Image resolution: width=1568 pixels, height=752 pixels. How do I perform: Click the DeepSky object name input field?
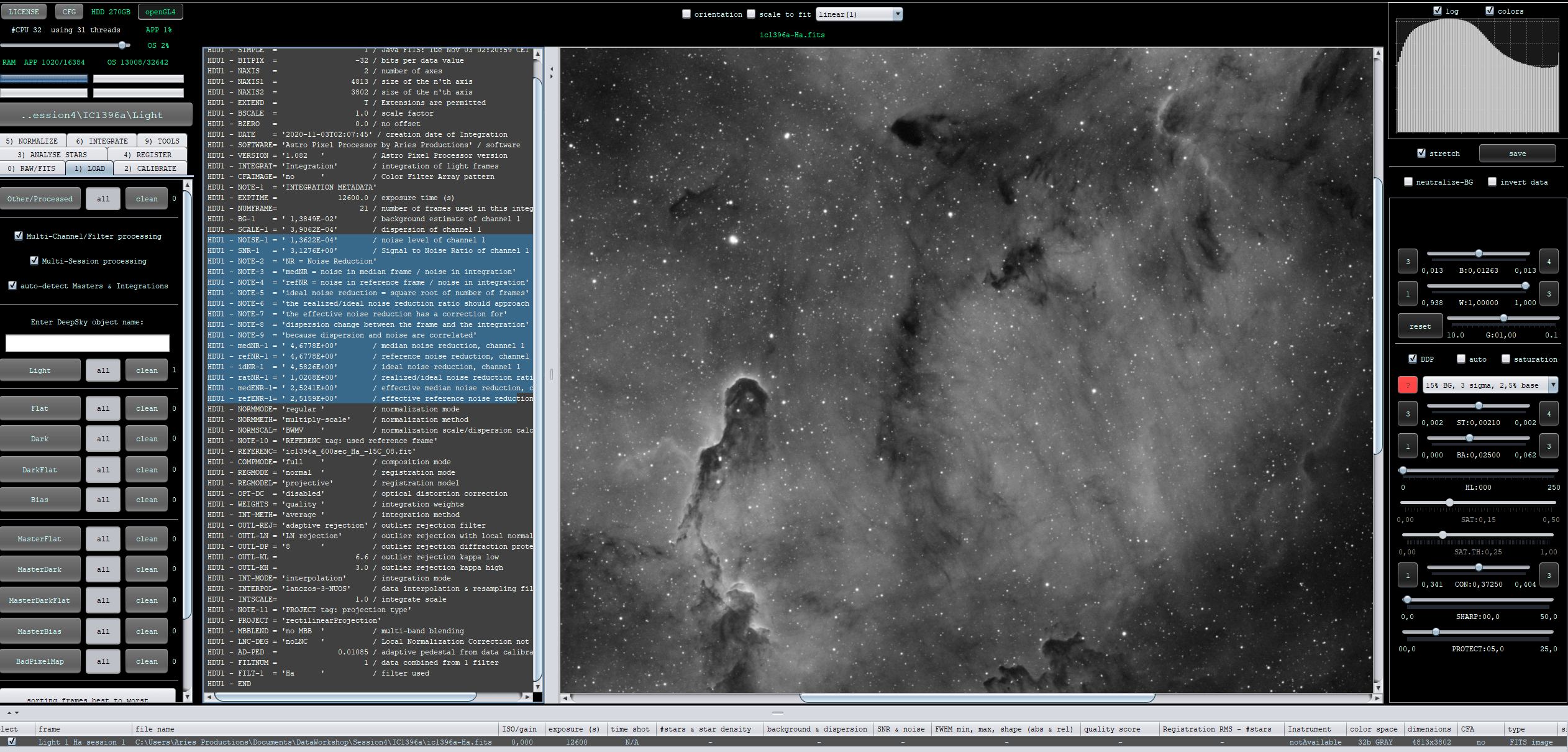pos(88,343)
